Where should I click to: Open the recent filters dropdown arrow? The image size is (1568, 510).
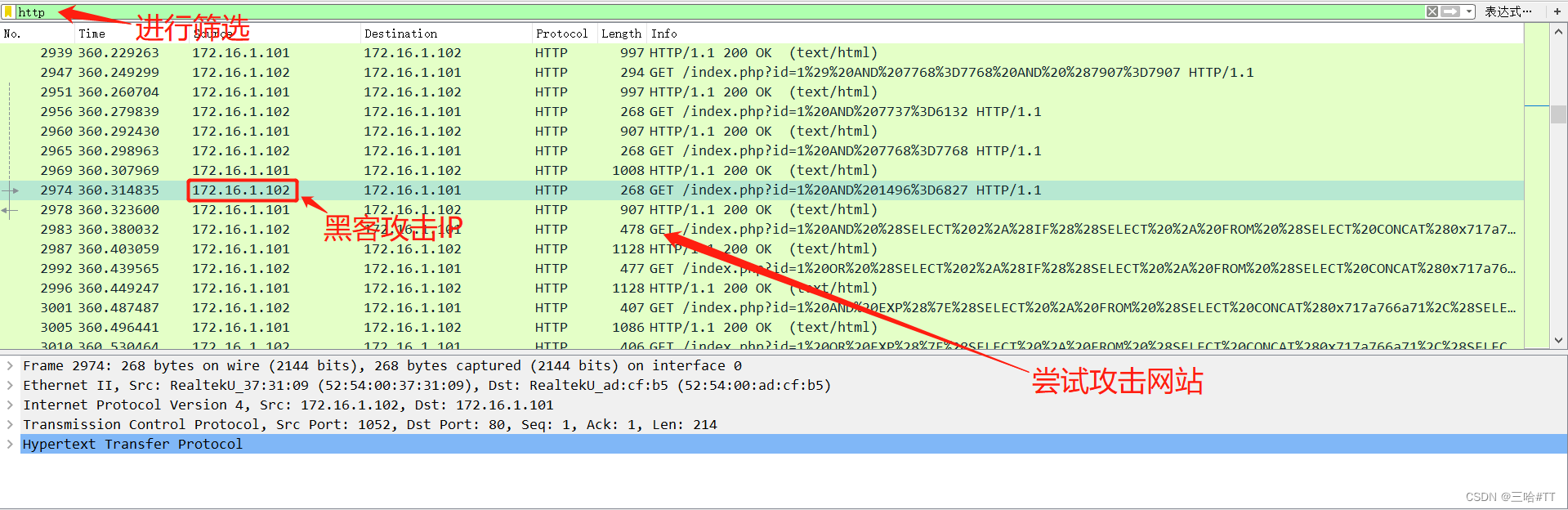tap(1469, 11)
